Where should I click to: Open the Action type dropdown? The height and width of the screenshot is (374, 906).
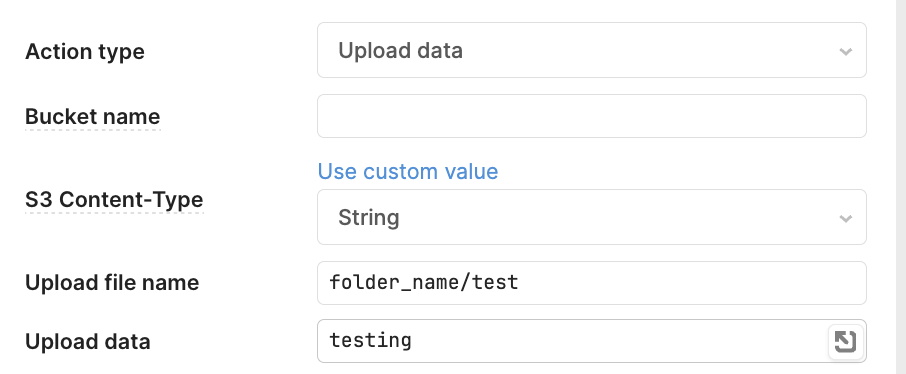(592, 50)
